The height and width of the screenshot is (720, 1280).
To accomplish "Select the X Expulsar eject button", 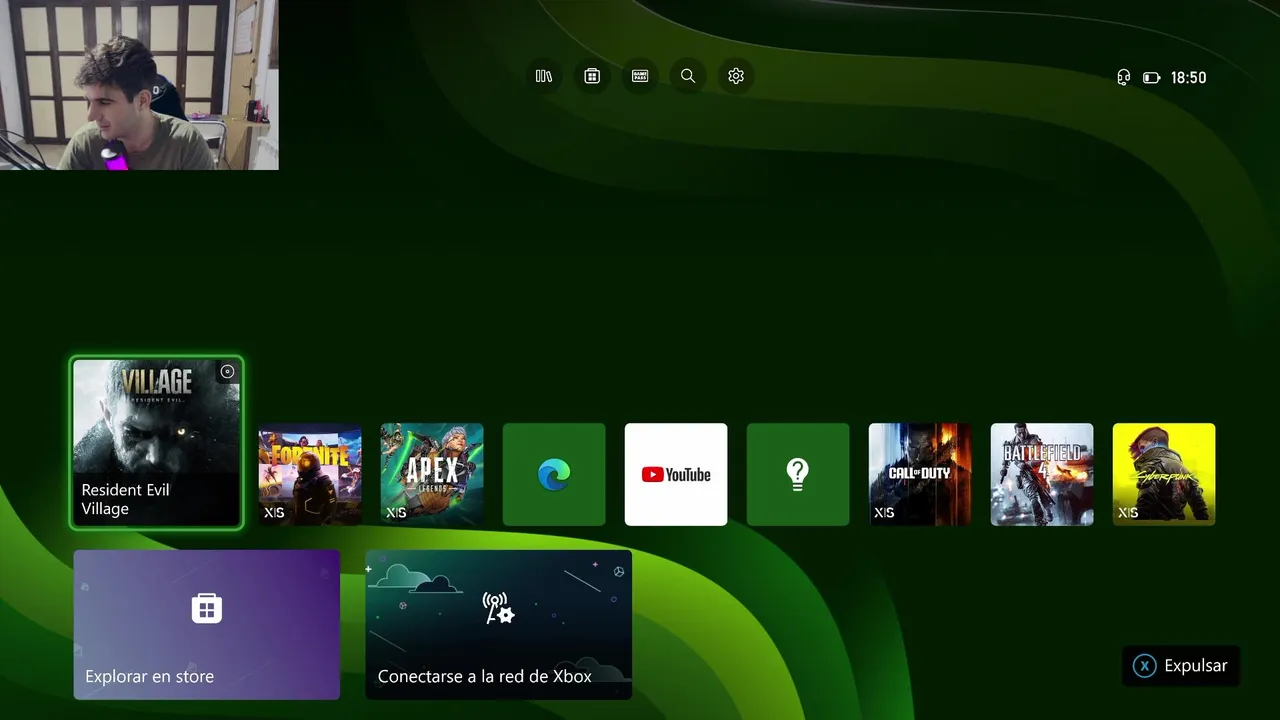I will [1181, 666].
